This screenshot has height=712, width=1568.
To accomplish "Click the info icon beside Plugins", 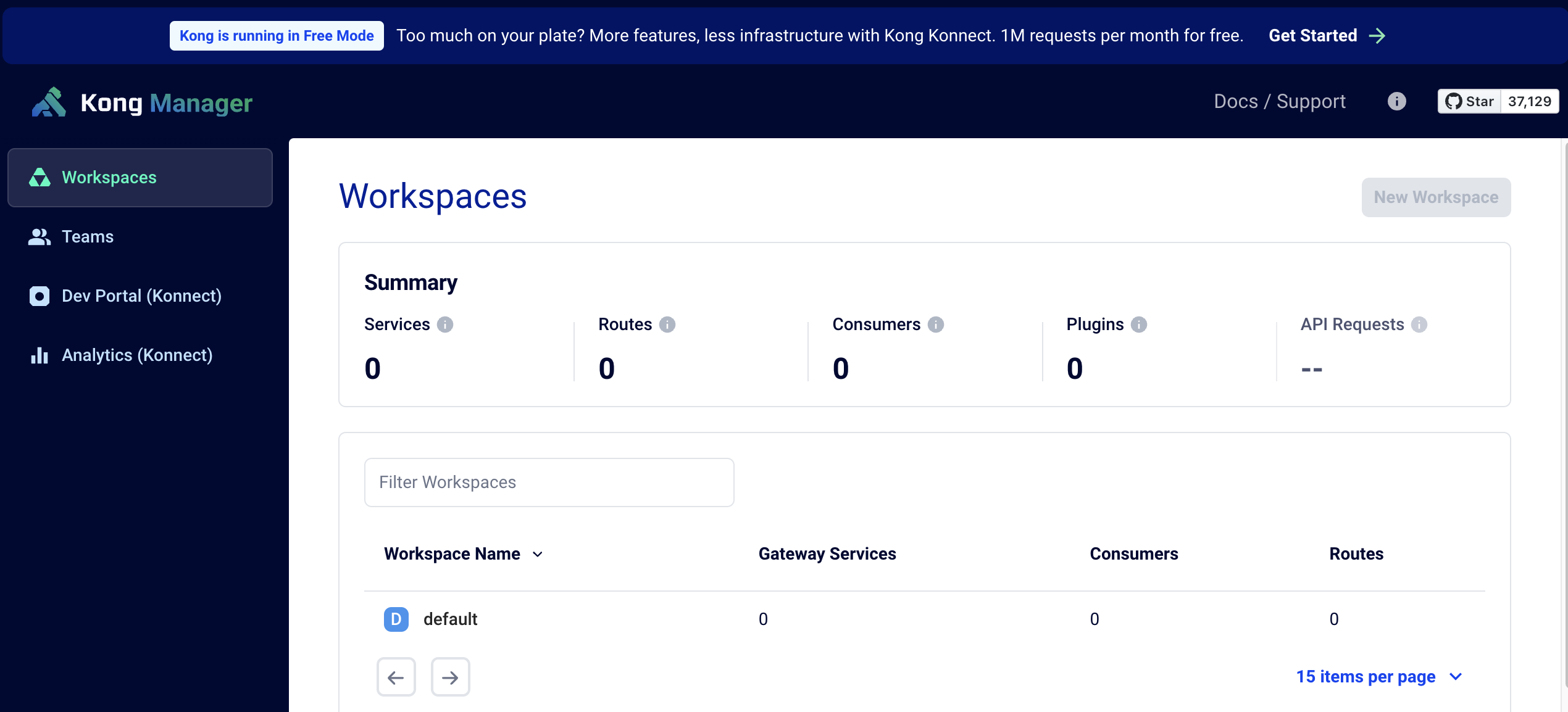I will click(x=1138, y=325).
